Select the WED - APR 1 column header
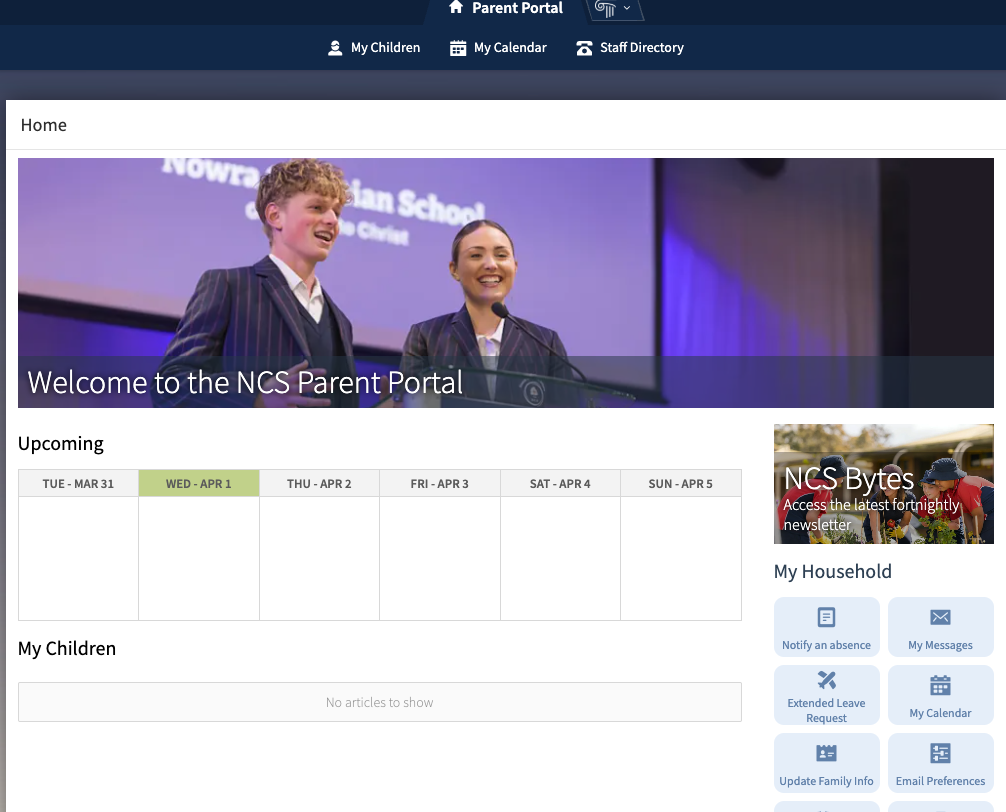This screenshot has width=1006, height=812. [199, 484]
